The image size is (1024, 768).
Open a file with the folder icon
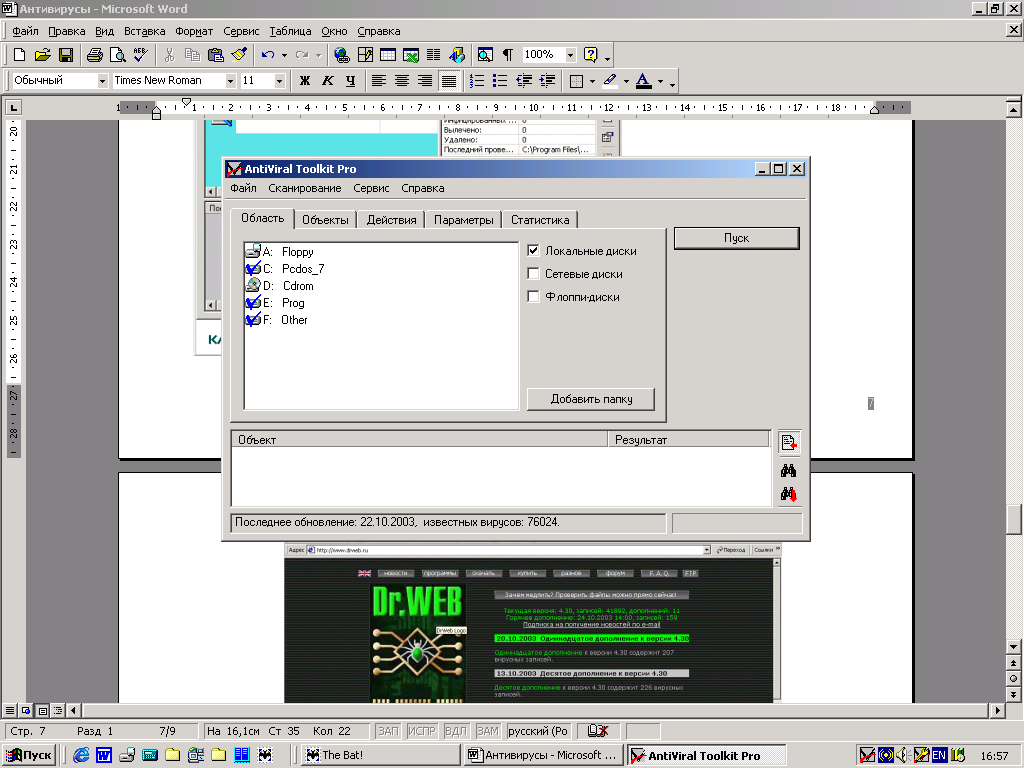42,55
